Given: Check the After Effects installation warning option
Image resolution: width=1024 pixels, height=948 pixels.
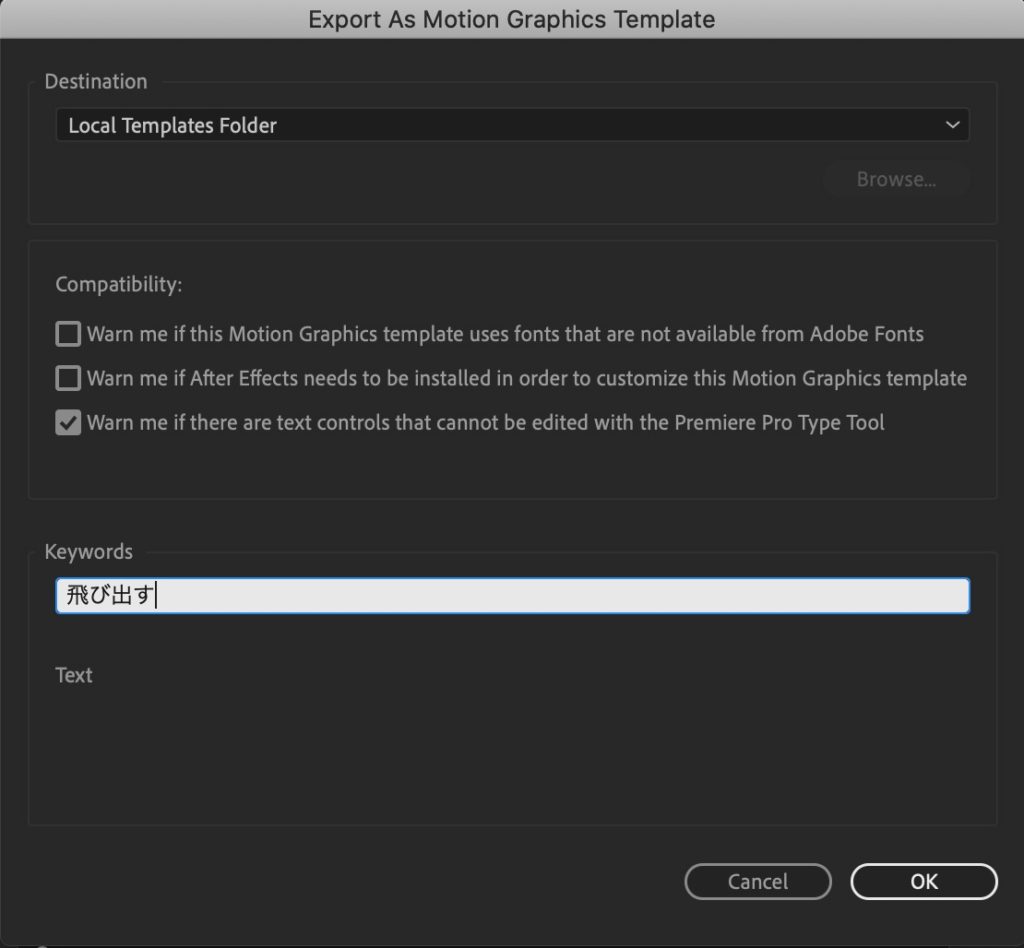Looking at the screenshot, I should [x=67, y=378].
